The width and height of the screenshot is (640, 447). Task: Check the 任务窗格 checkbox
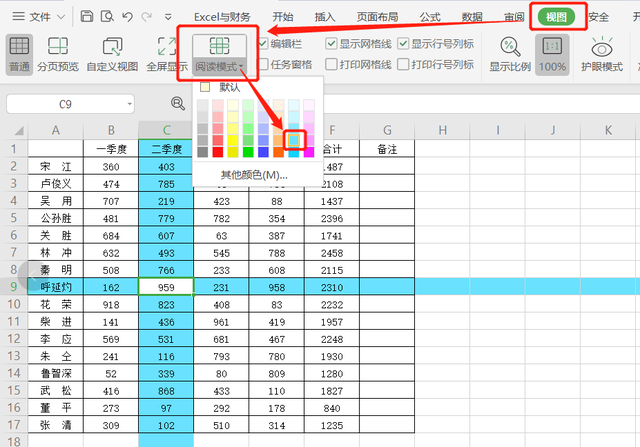point(262,64)
